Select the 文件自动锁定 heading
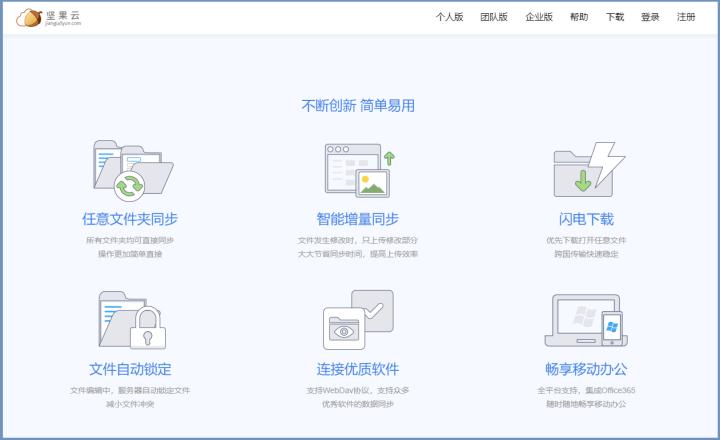The image size is (720, 440). point(130,369)
